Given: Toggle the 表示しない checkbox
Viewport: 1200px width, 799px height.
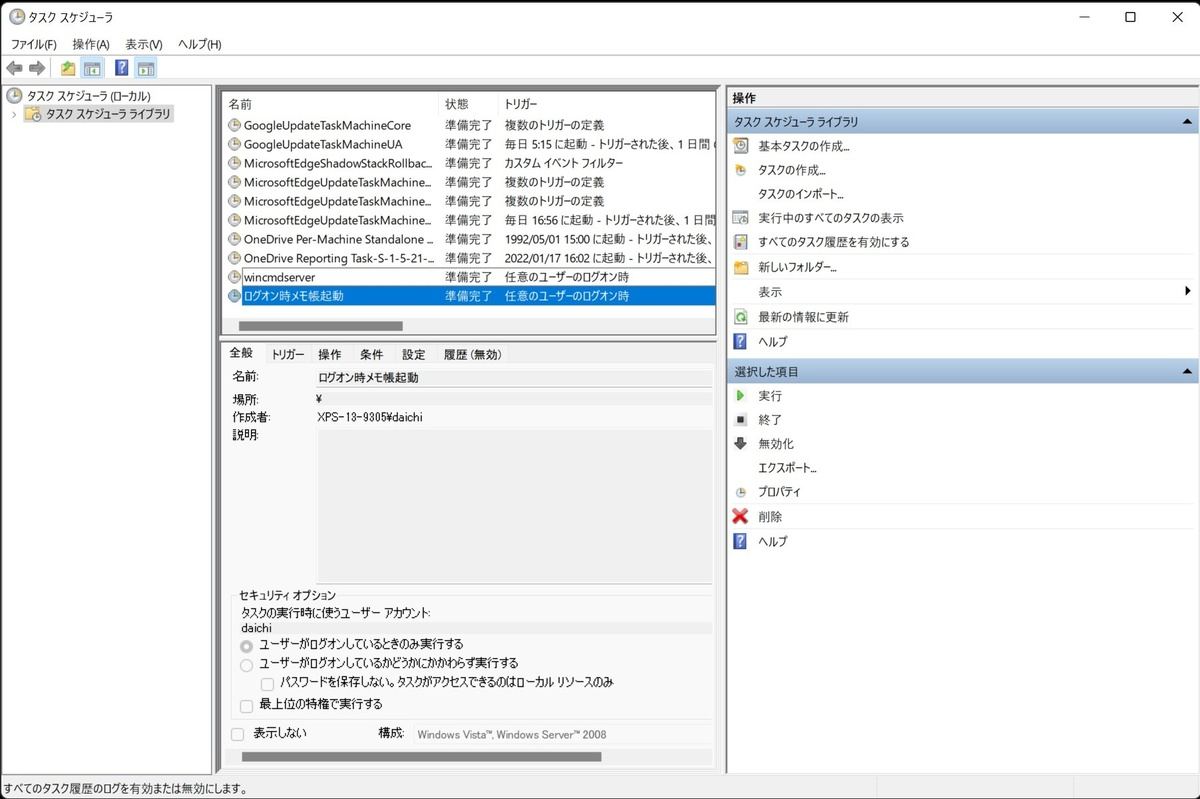Looking at the screenshot, I should click(238, 734).
